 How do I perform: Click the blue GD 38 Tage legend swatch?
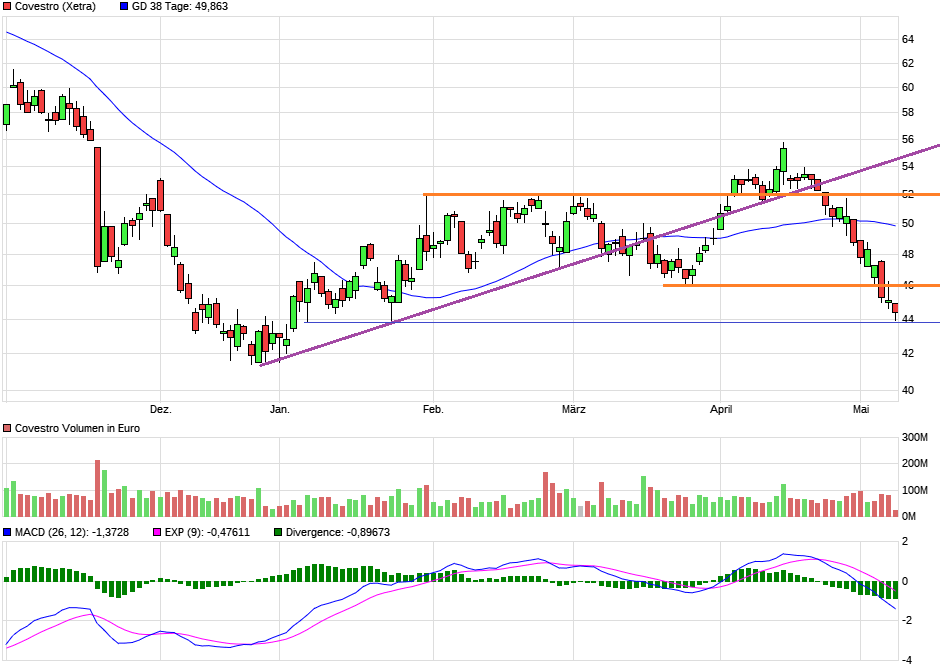[124, 7]
